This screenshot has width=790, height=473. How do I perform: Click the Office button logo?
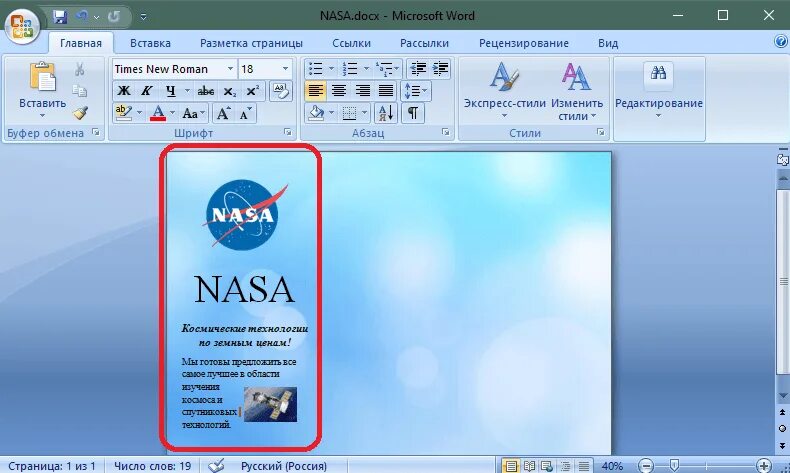[22, 25]
